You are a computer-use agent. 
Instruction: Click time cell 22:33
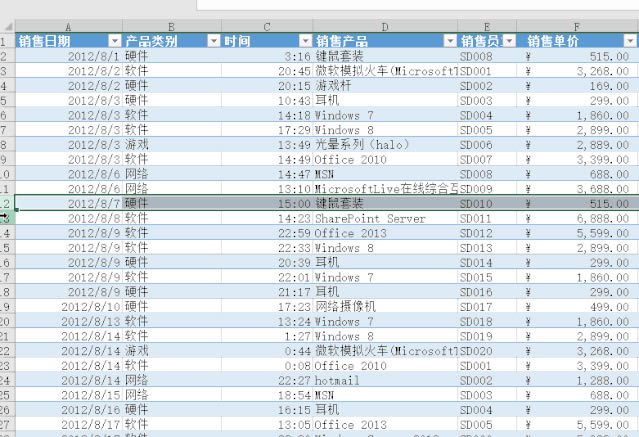(267, 247)
